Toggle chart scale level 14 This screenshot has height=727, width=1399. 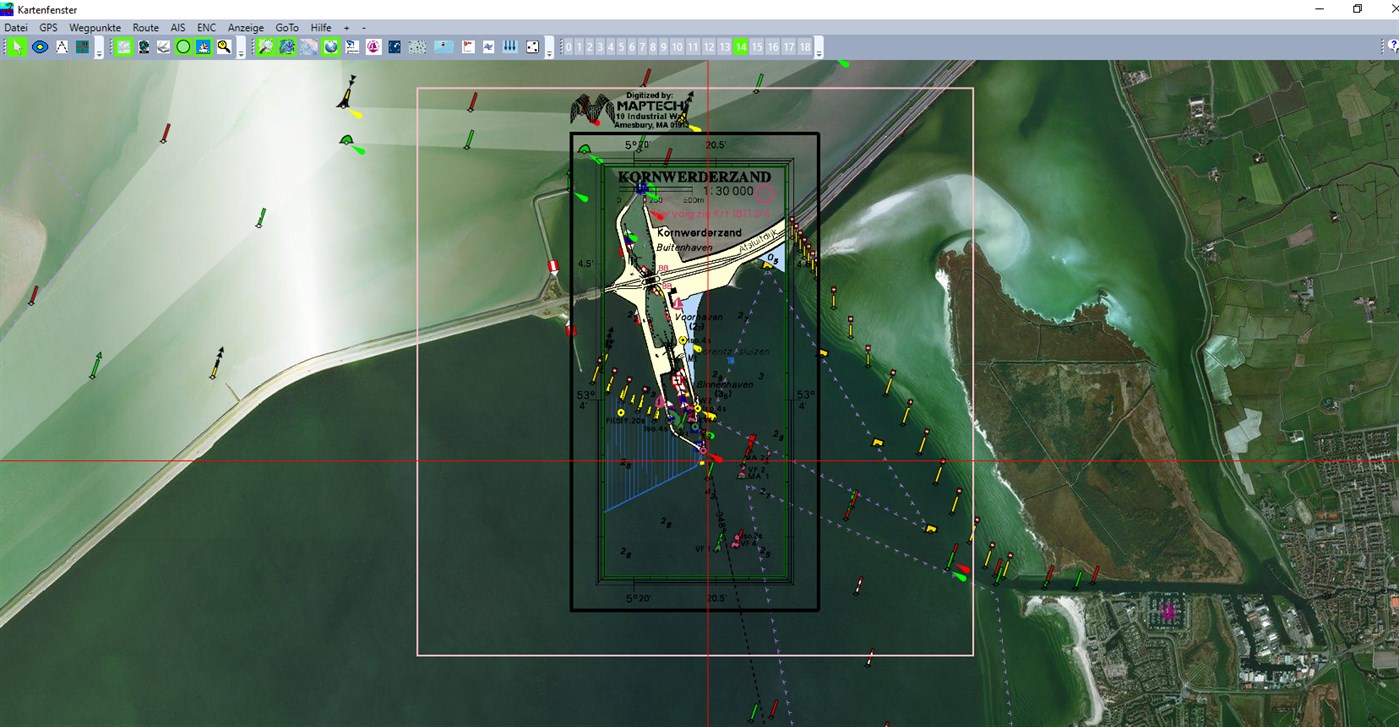[742, 46]
